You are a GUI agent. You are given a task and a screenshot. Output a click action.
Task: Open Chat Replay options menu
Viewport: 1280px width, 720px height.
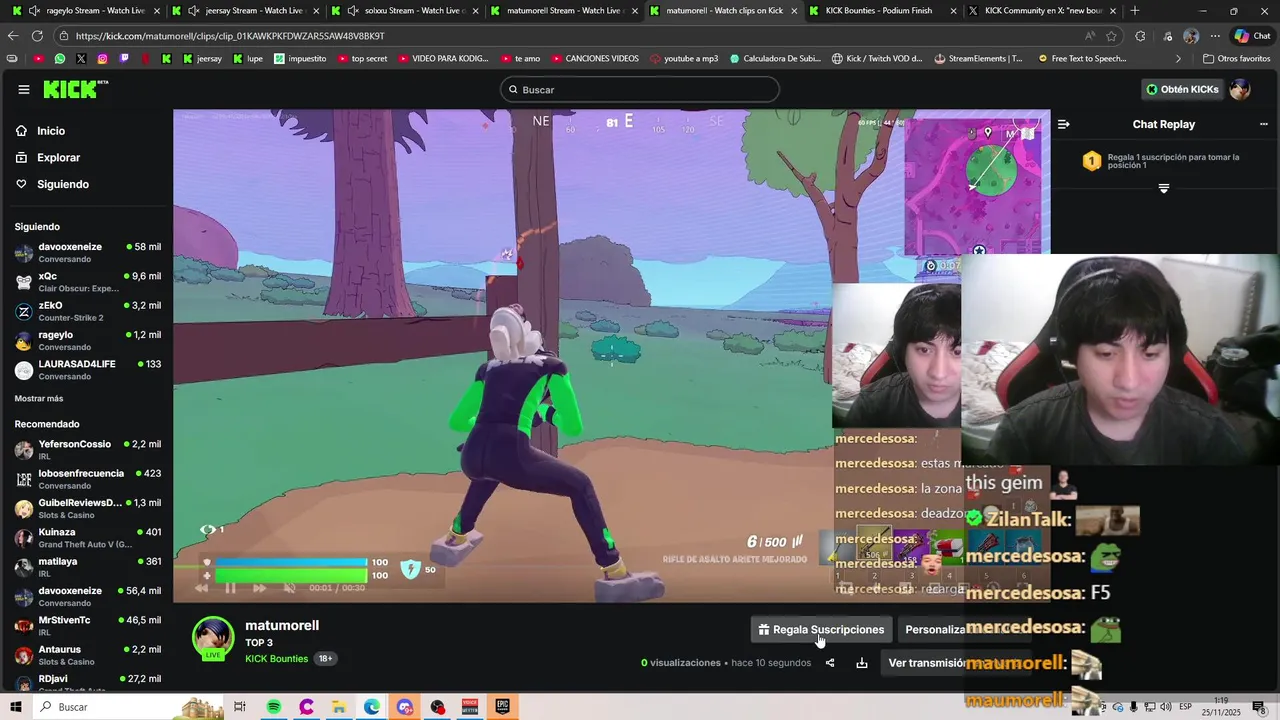click(1263, 124)
